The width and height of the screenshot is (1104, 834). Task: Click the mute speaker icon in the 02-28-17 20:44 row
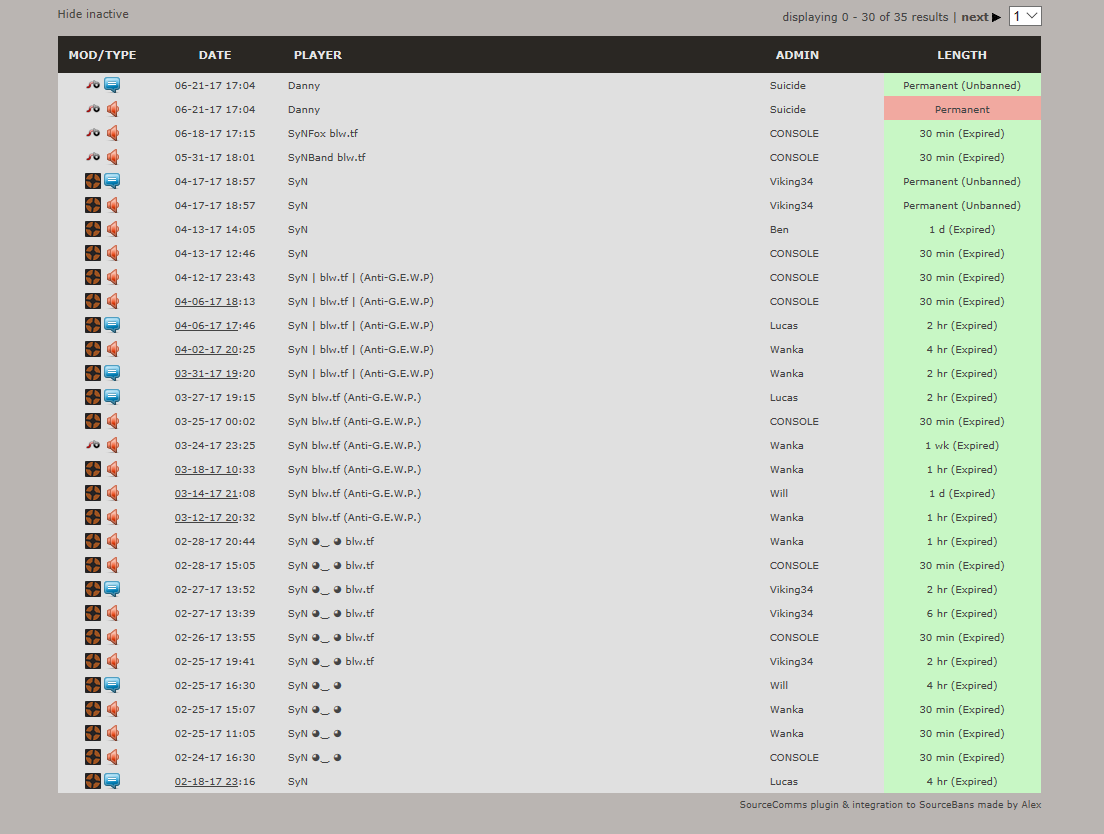113,541
